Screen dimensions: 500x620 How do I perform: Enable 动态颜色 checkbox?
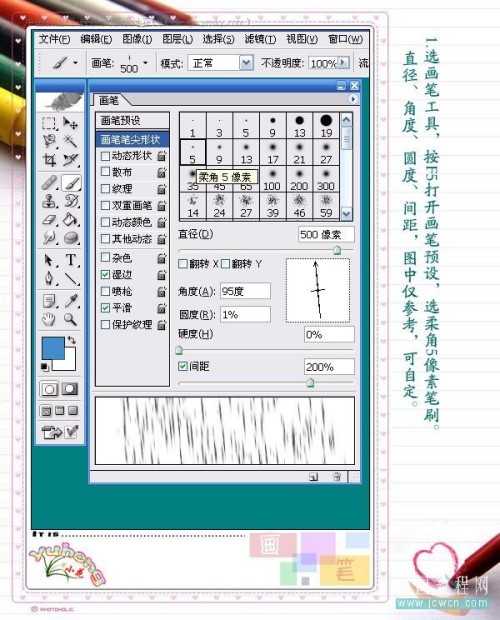point(105,222)
